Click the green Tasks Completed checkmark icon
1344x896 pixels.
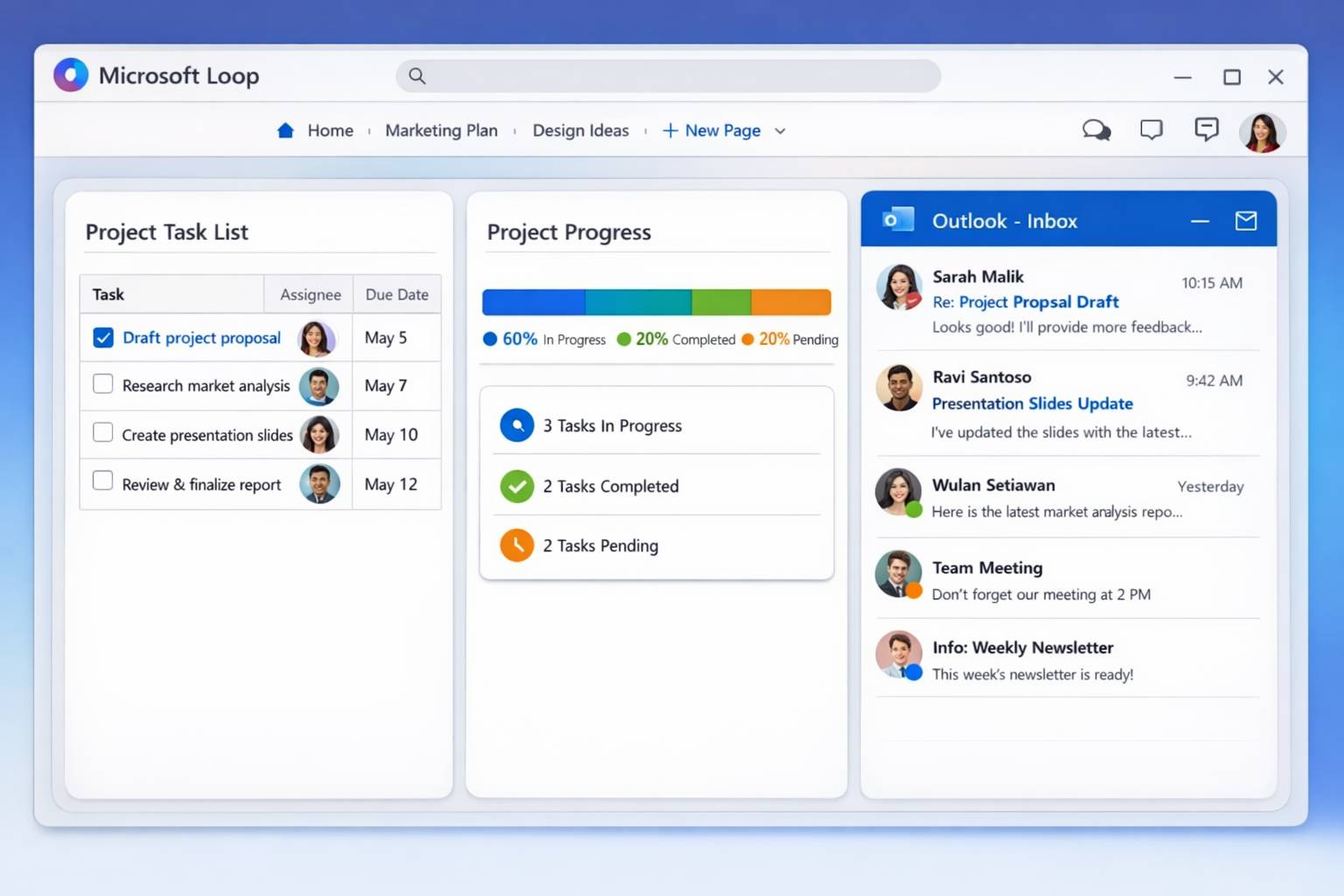(x=517, y=486)
